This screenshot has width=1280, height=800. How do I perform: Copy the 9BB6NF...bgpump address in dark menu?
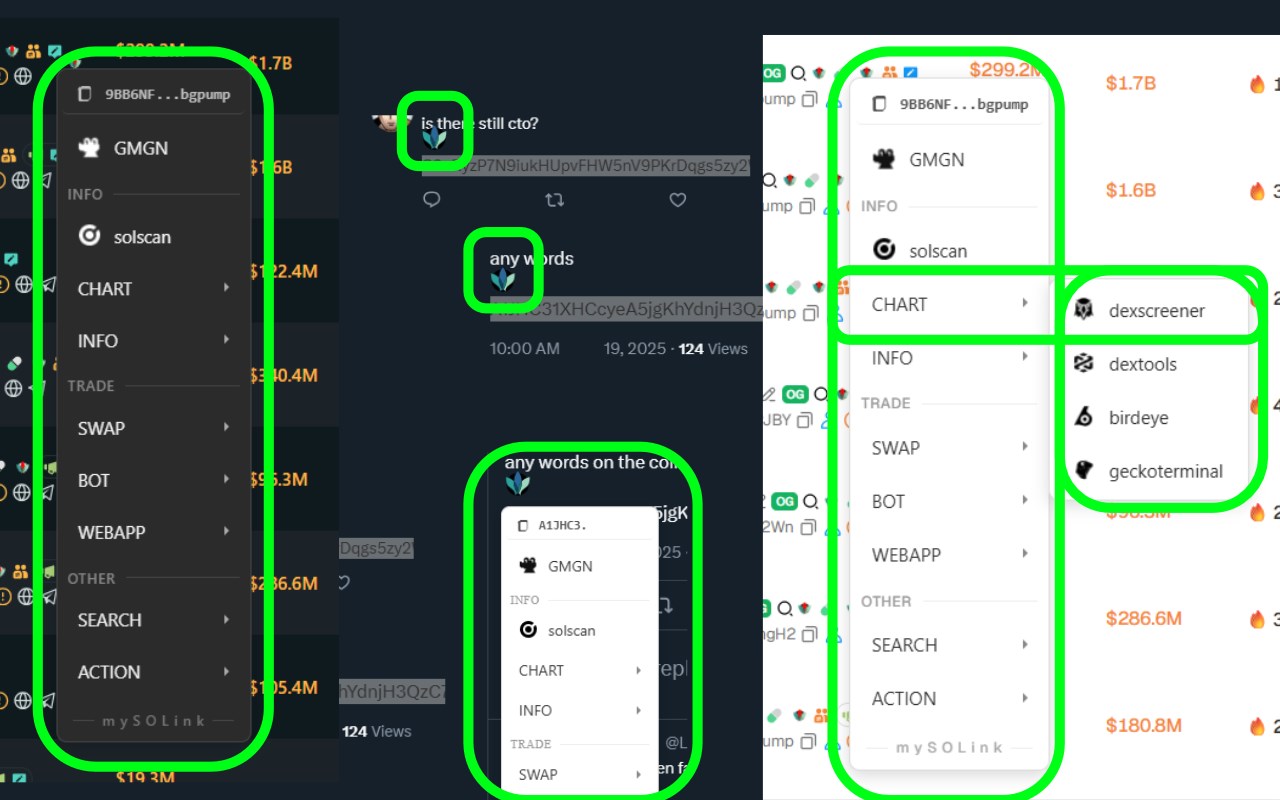pyautogui.click(x=154, y=94)
